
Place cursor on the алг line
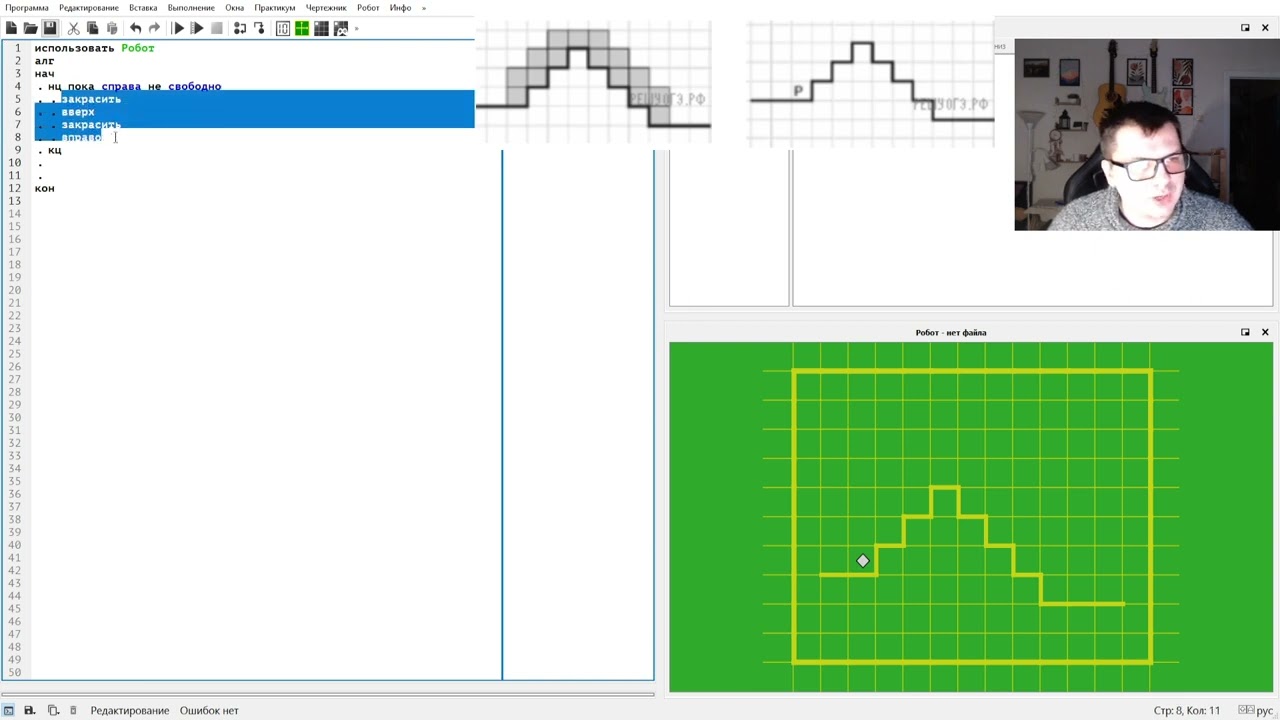click(x=45, y=61)
